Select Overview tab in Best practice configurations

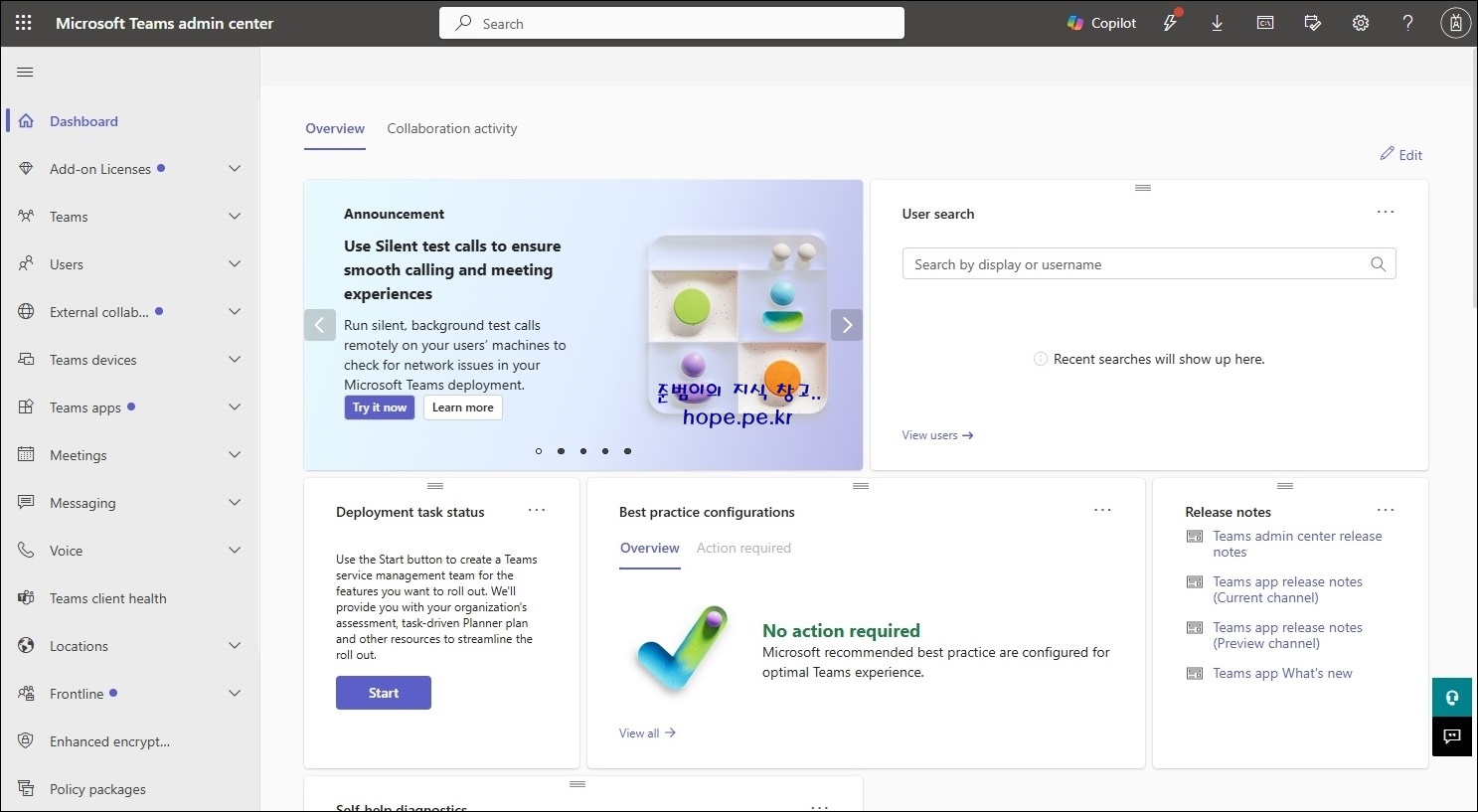650,549
